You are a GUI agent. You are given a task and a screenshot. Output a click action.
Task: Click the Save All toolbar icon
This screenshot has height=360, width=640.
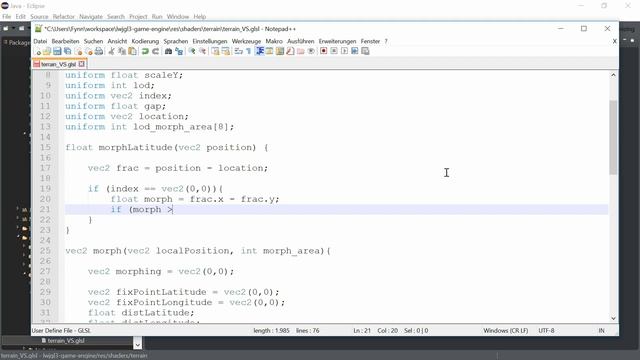68,51
